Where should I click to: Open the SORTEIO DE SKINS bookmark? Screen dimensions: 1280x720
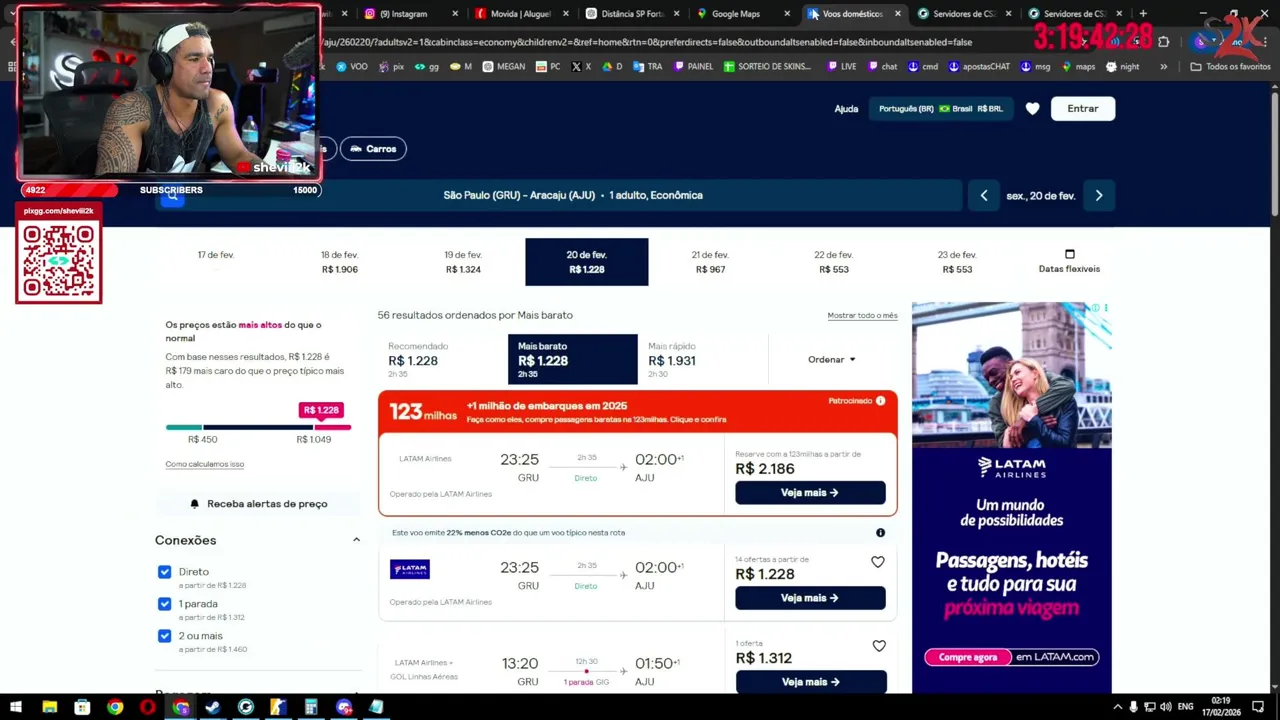click(768, 67)
